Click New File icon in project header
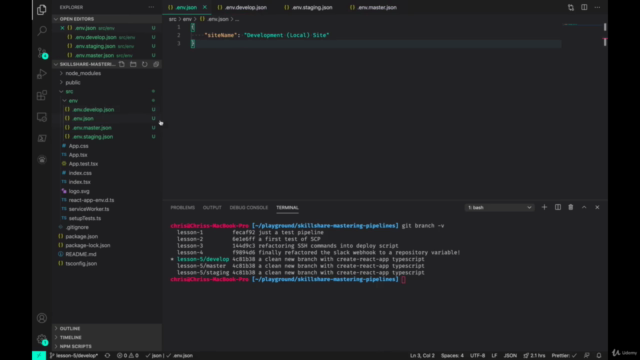 122,64
